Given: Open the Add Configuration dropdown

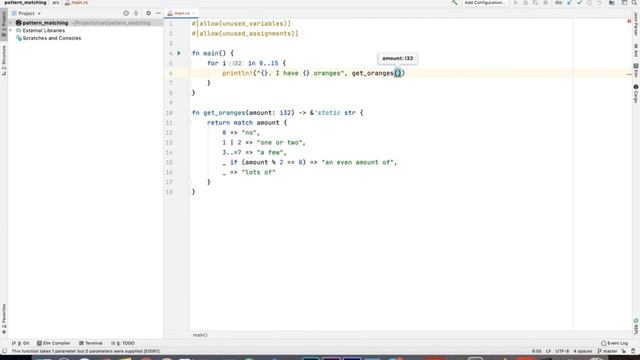Looking at the screenshot, I should 485,3.
